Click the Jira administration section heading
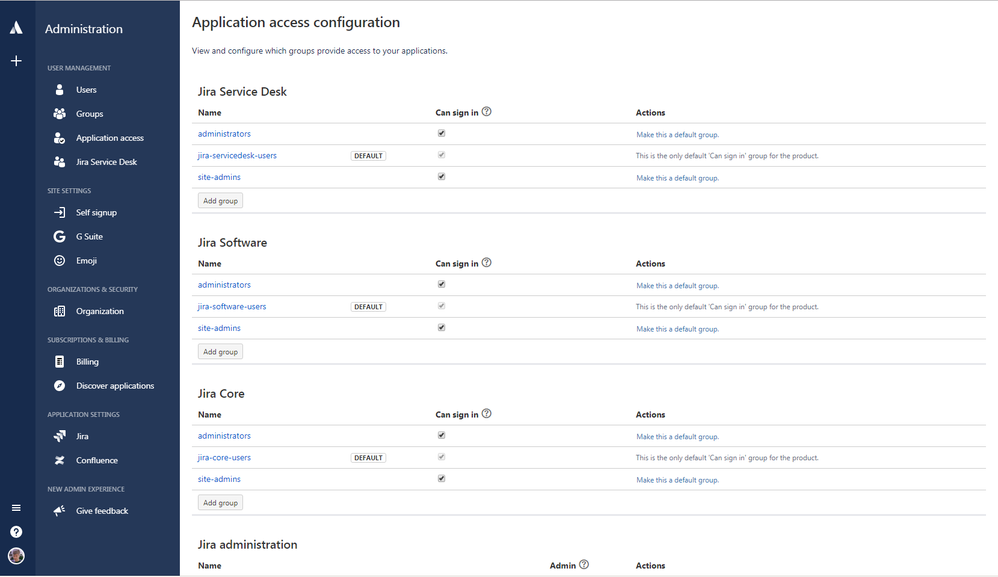The image size is (998, 577). tap(247, 545)
